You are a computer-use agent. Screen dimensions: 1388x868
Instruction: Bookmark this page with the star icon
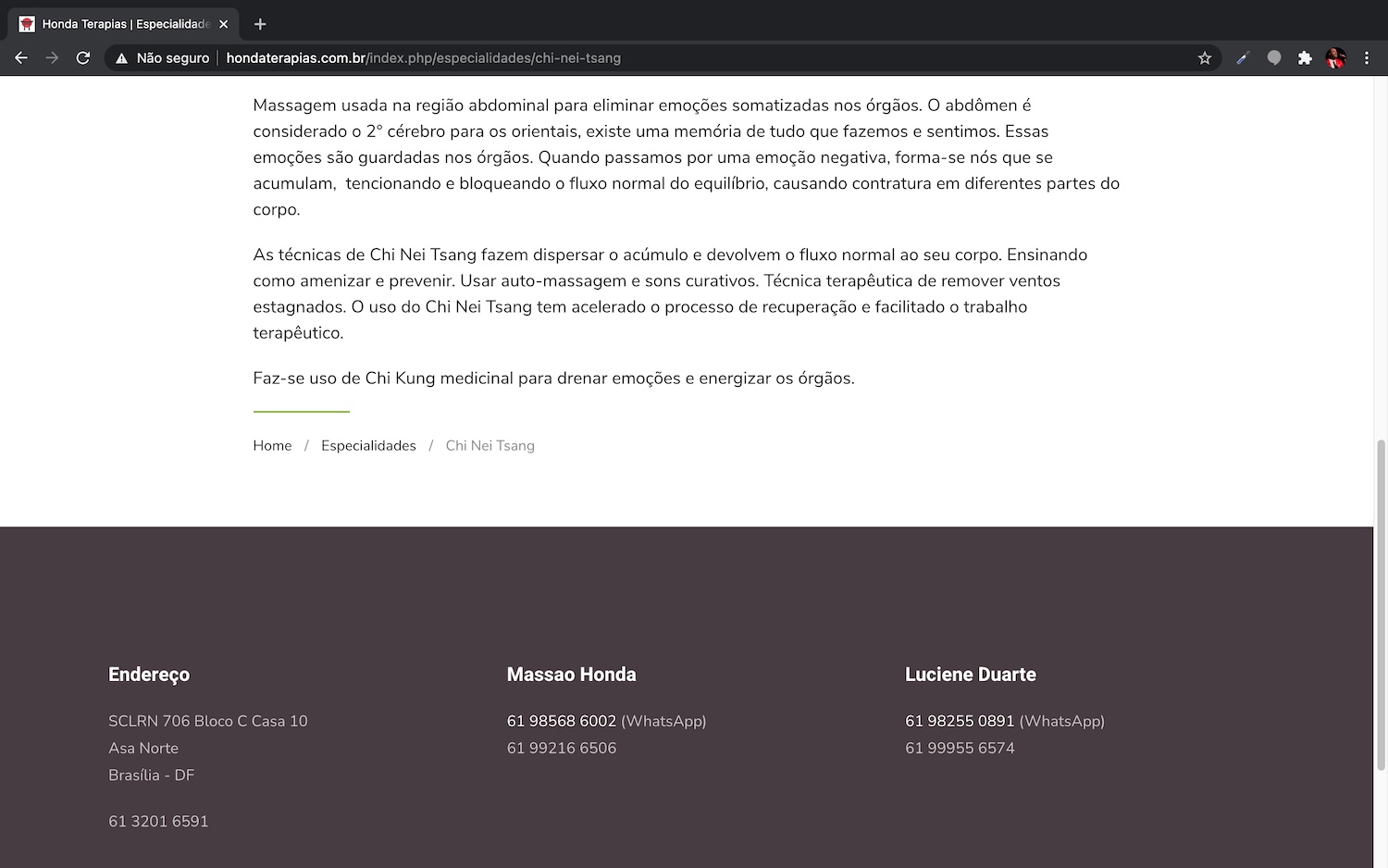(x=1205, y=58)
